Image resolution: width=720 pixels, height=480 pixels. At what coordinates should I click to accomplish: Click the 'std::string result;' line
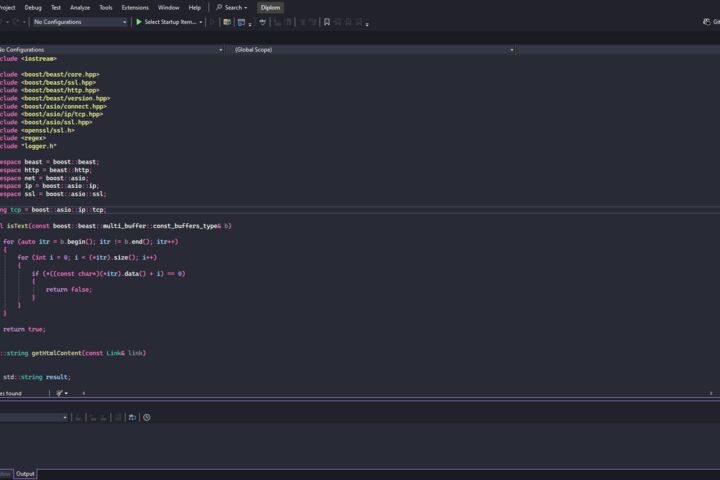37,377
